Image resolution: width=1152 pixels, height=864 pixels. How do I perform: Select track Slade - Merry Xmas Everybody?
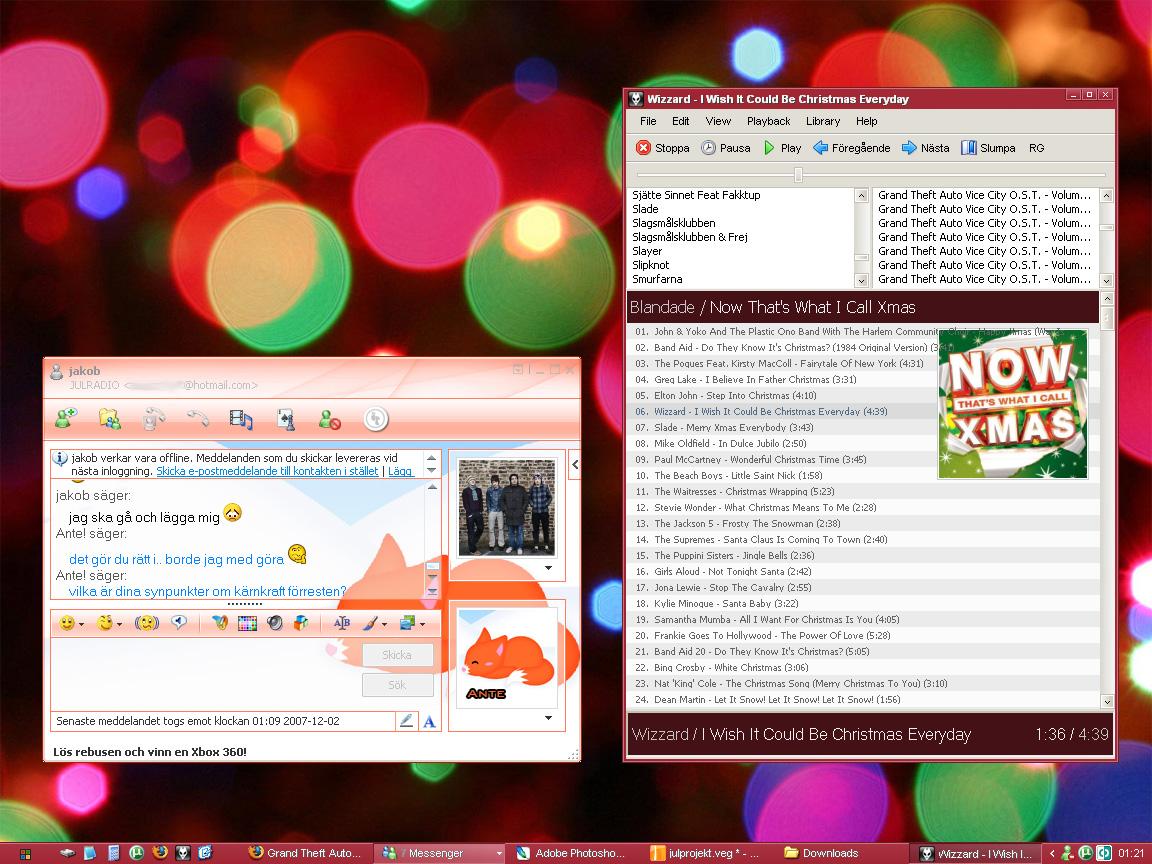724,428
